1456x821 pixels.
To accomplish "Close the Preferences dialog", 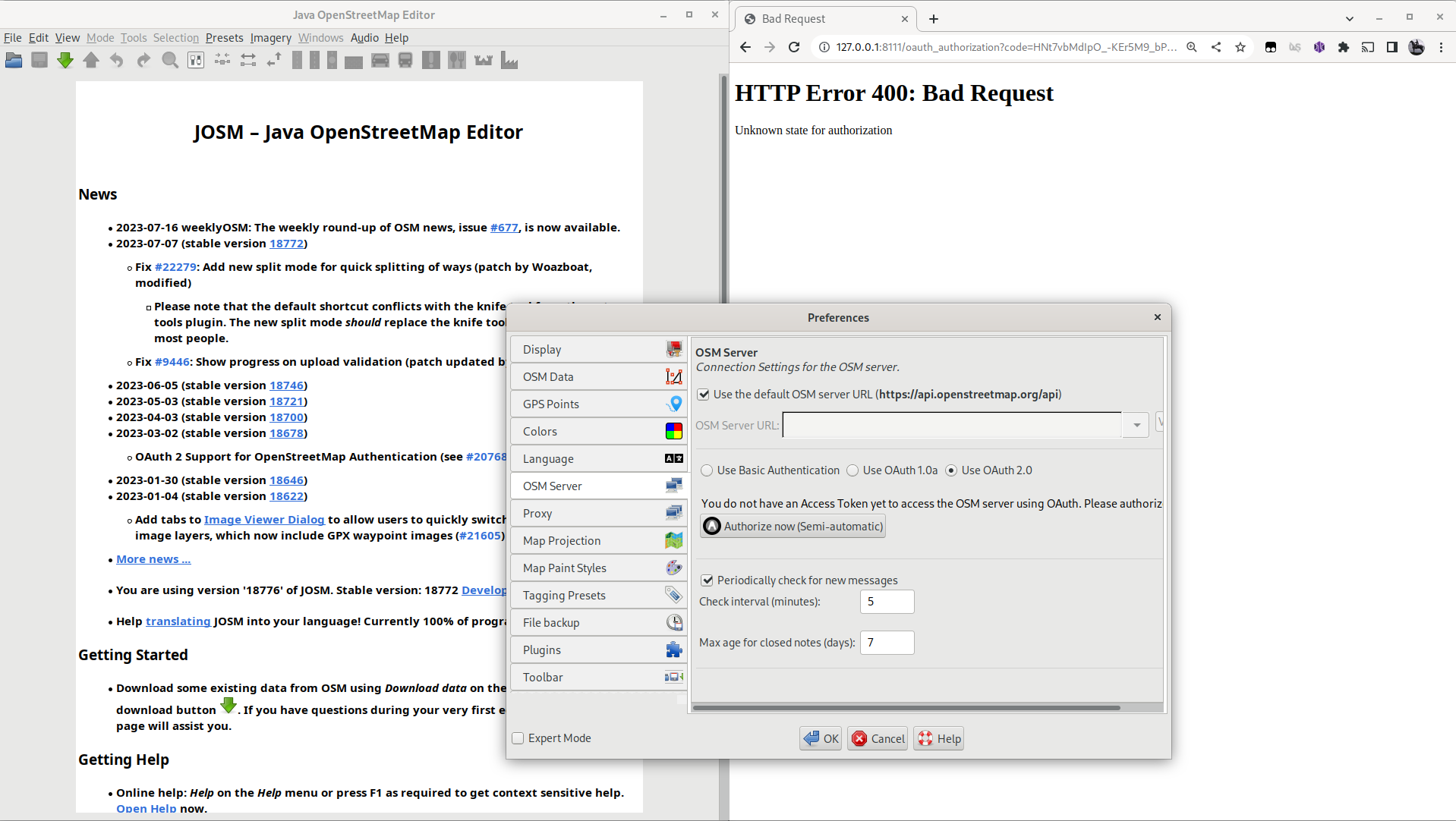I will click(1158, 317).
